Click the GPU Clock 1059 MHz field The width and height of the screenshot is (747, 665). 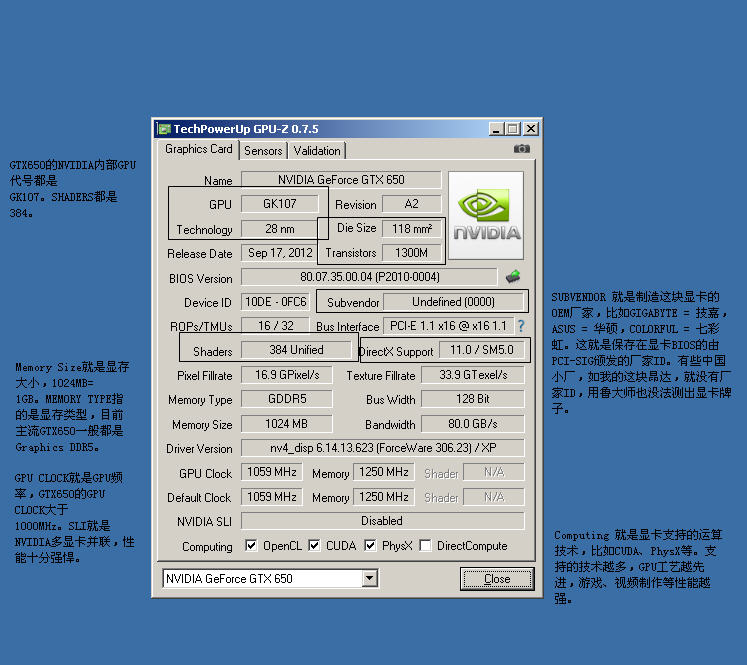272,472
